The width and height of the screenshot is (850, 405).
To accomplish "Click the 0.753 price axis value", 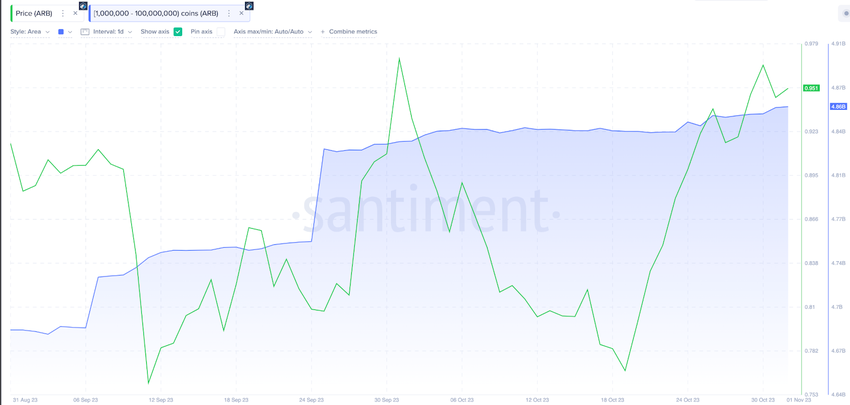I will coord(811,395).
